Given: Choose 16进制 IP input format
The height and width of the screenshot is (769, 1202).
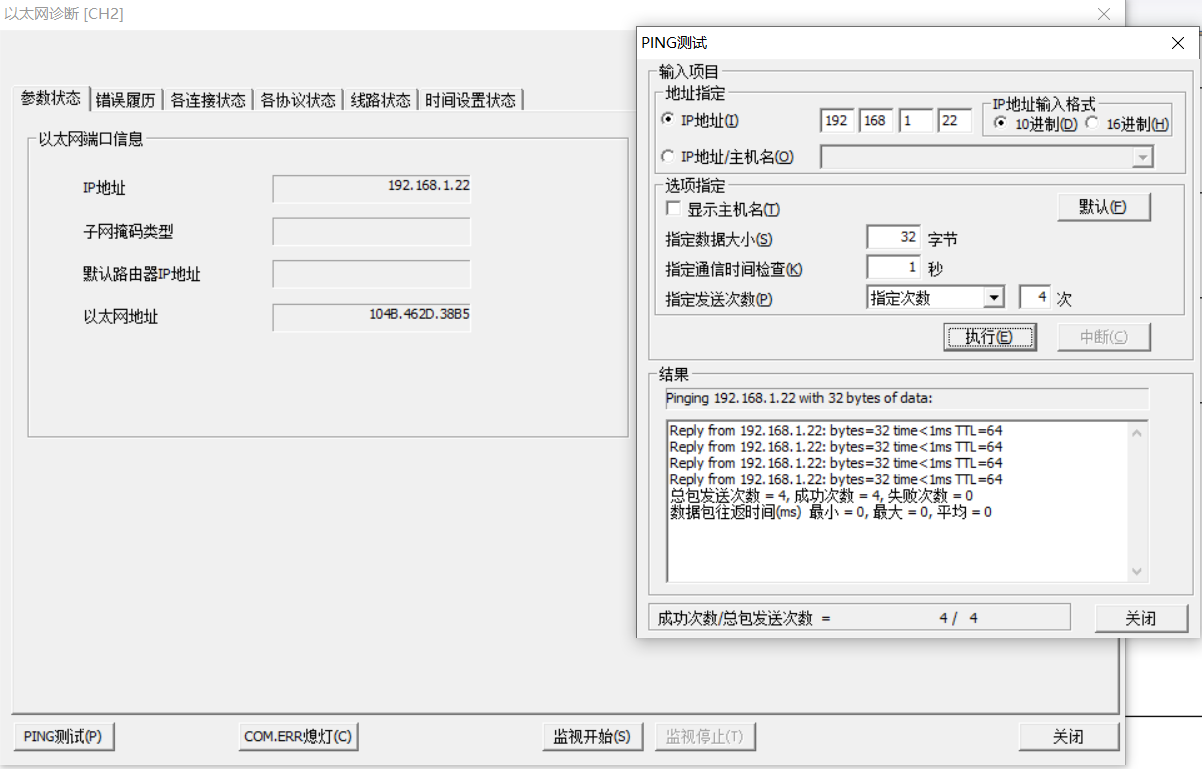Looking at the screenshot, I should (1092, 124).
